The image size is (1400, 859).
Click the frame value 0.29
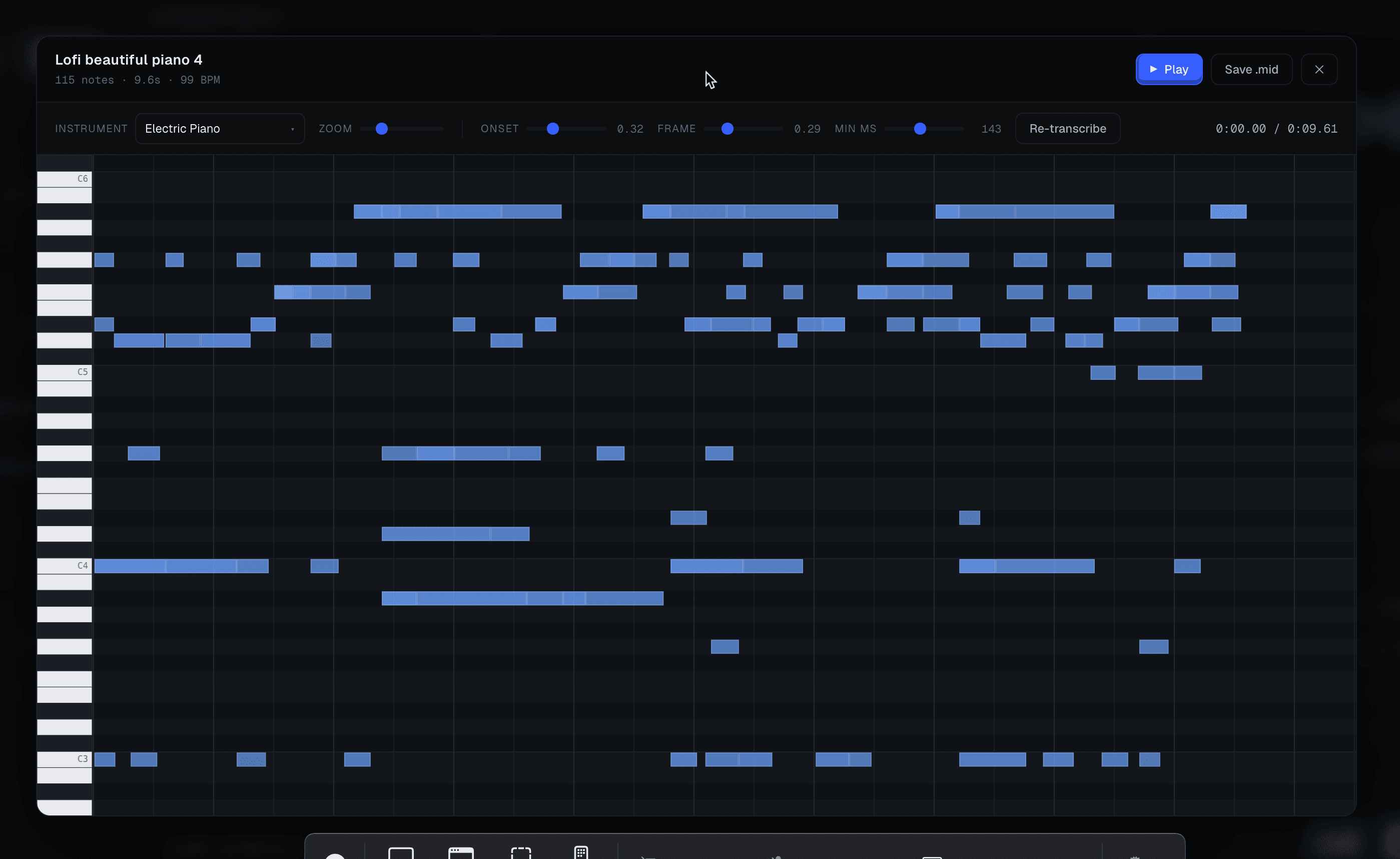(x=807, y=129)
